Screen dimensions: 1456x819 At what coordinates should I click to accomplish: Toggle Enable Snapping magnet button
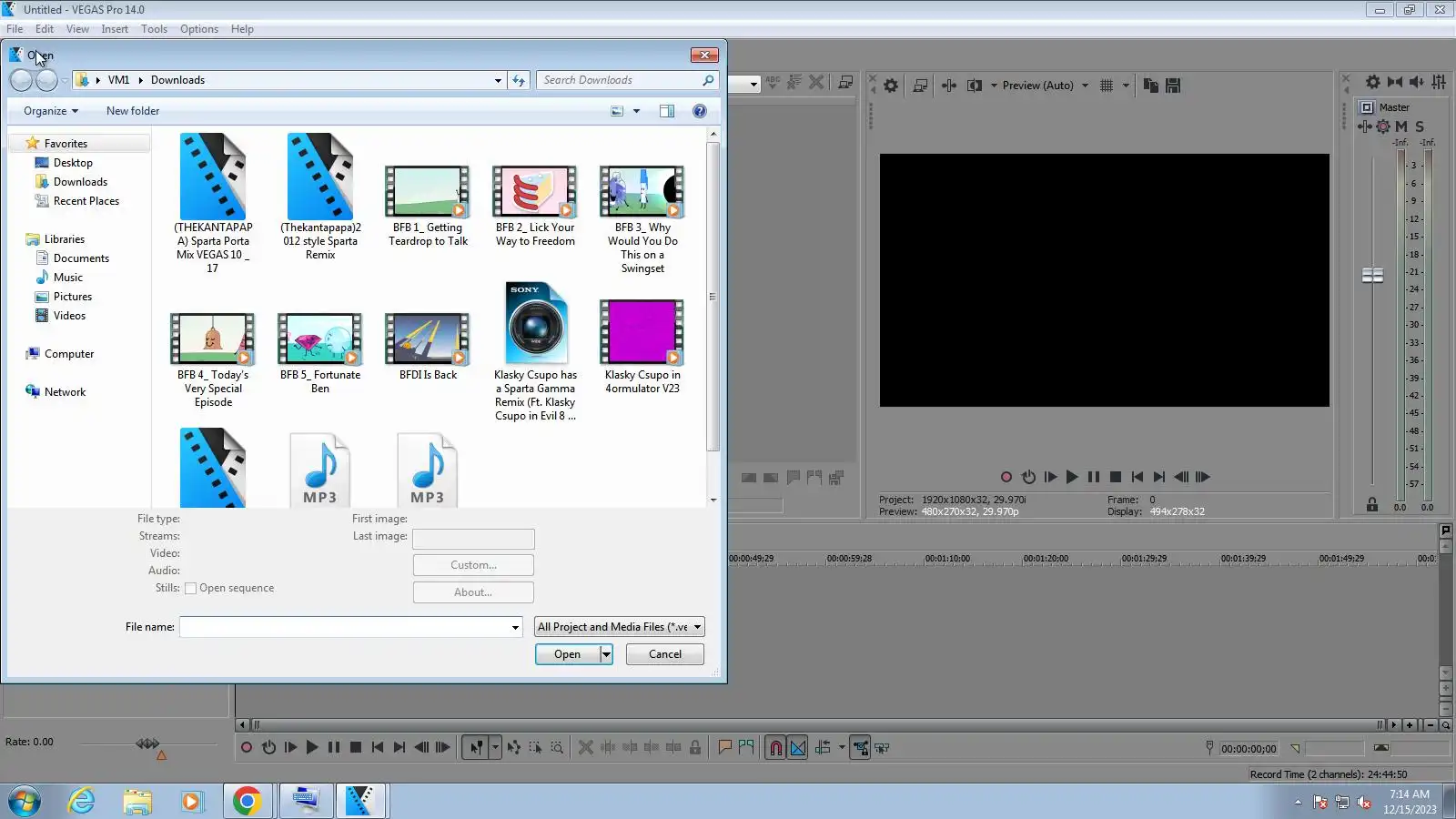coord(775,748)
